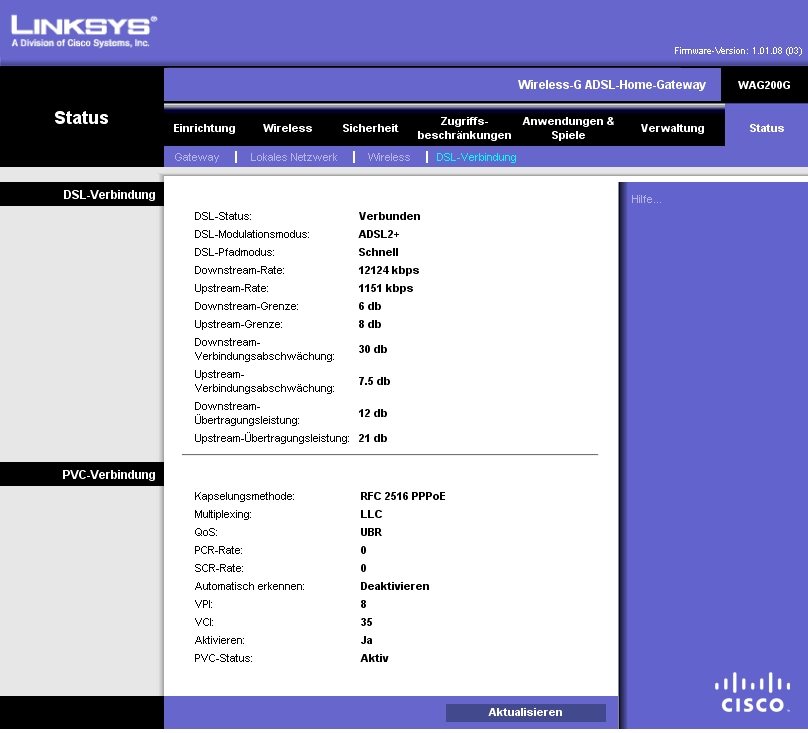Screen dimensions: 808x733
Task: Click the active Status tab
Action: pyautogui.click(x=766, y=128)
